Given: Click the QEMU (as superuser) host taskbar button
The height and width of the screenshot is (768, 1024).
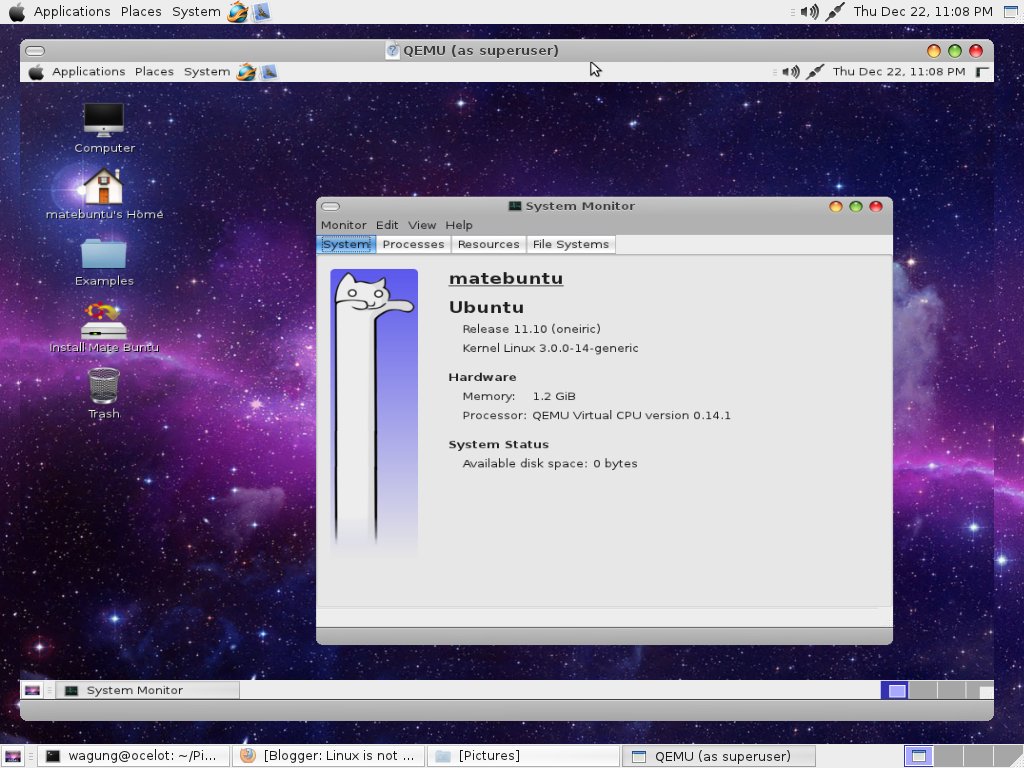Looking at the screenshot, I should point(718,756).
